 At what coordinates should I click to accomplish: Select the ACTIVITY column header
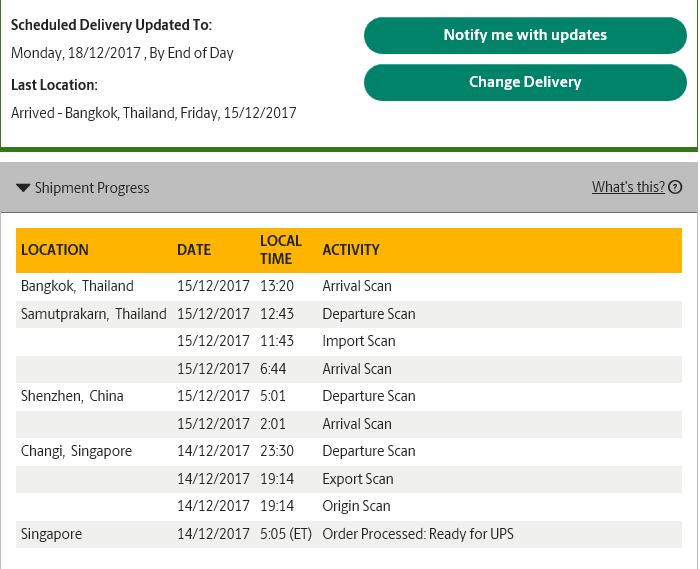coord(351,250)
